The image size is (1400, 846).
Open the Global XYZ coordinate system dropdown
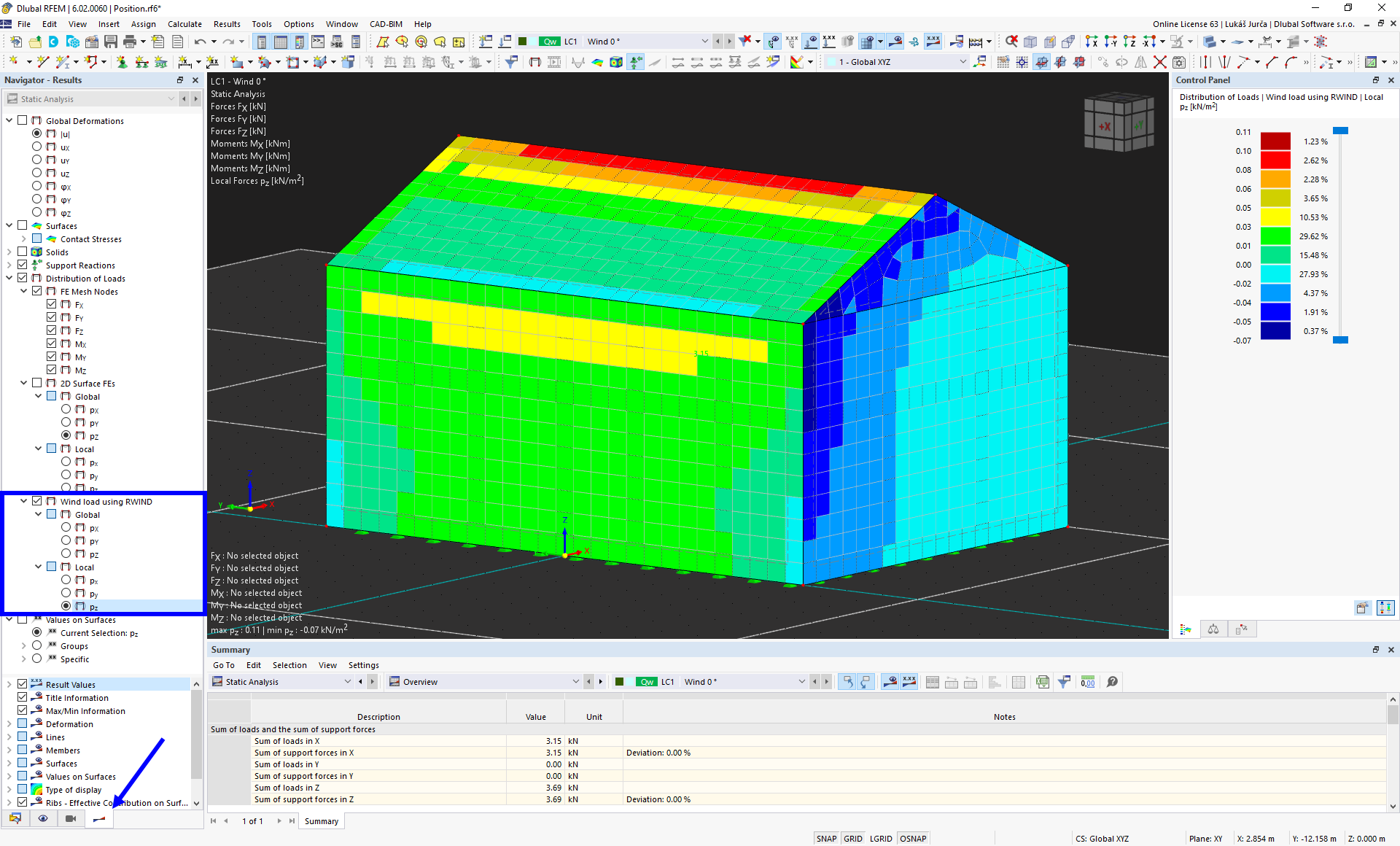962,62
